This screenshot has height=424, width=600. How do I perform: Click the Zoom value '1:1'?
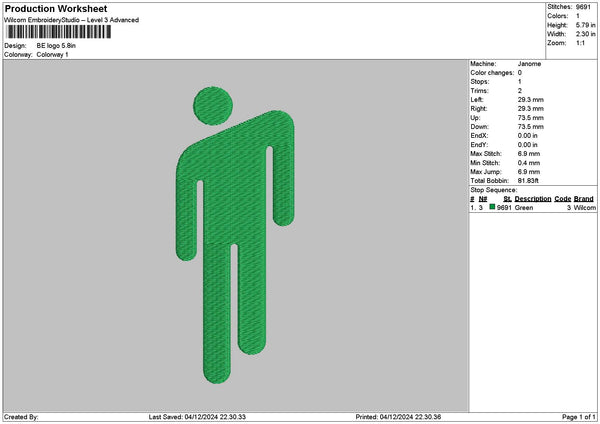580,43
